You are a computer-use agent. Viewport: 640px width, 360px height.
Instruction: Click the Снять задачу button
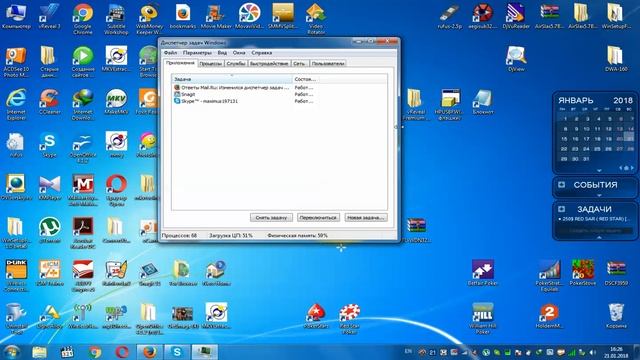point(271,218)
